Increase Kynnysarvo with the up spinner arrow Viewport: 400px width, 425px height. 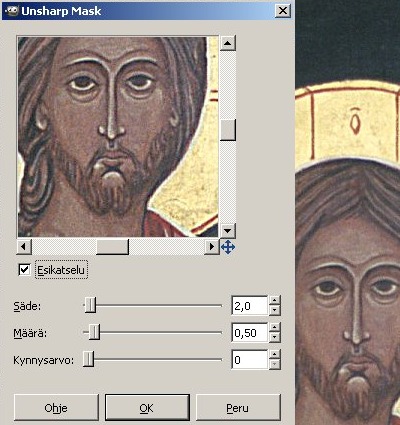pos(274,354)
